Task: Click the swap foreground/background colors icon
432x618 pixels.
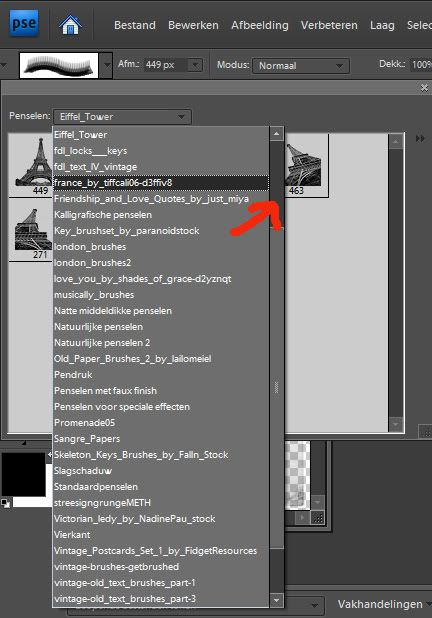Action: pyautogui.click(x=49, y=454)
